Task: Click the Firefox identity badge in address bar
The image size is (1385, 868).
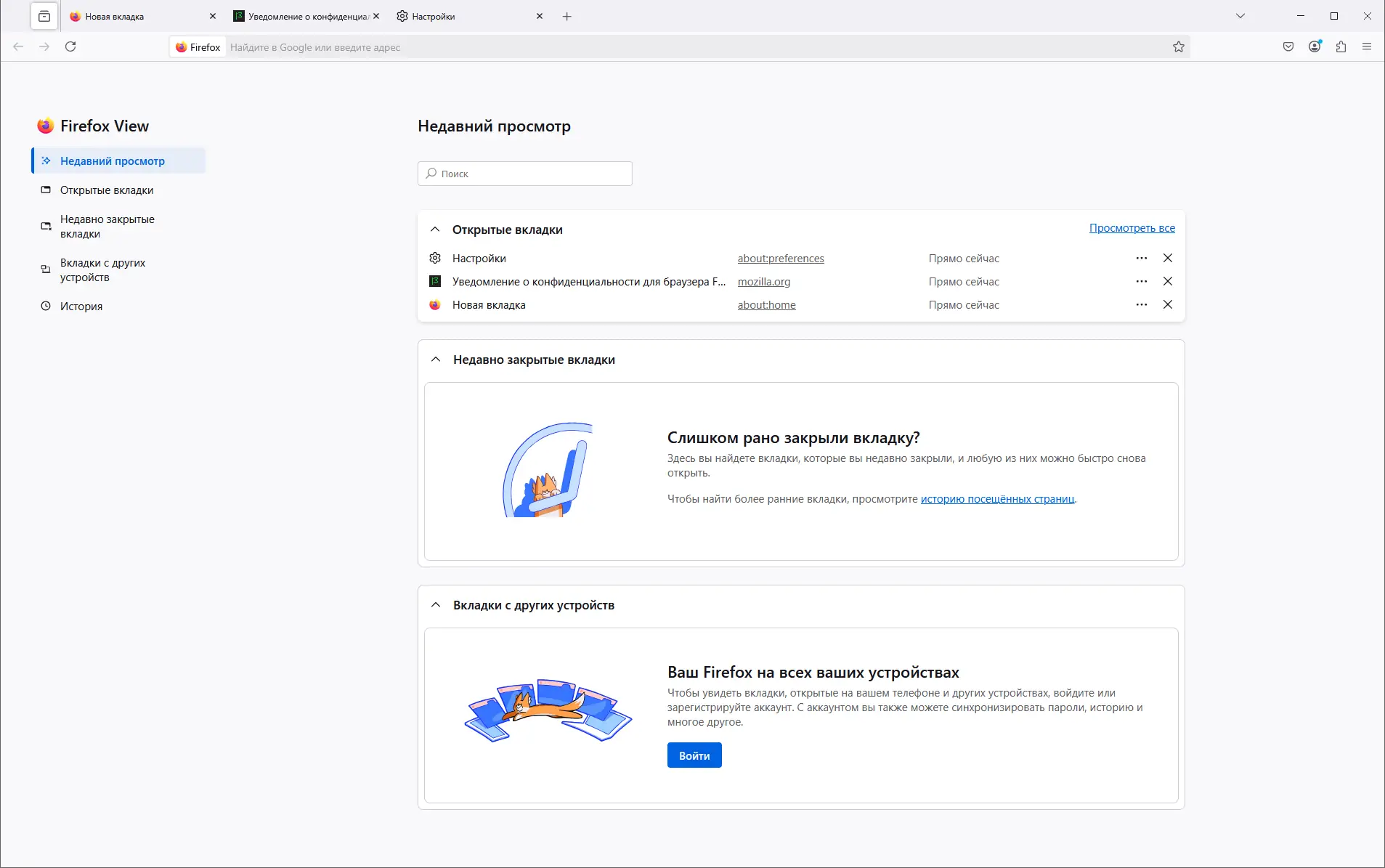Action: point(198,47)
